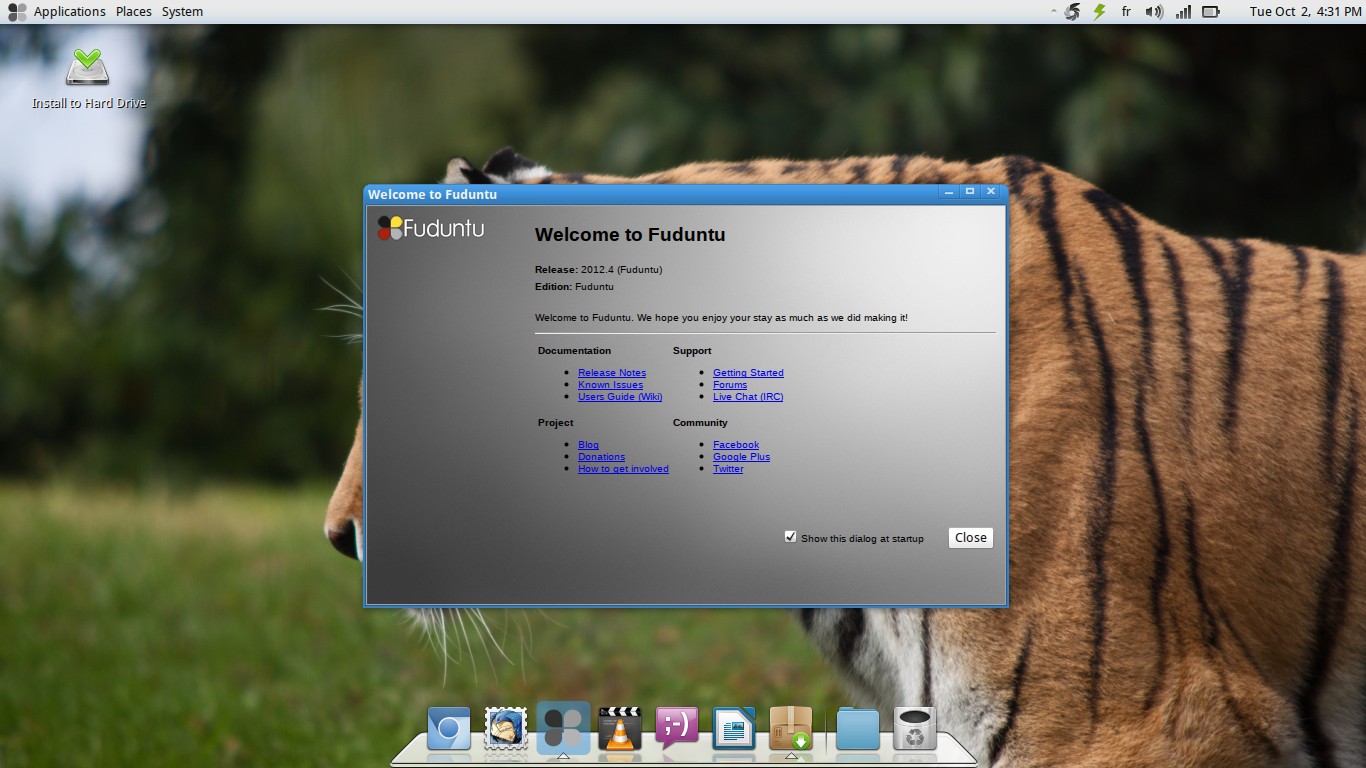
Task: Click the Welcome to Fuduntu heading
Action: [630, 235]
